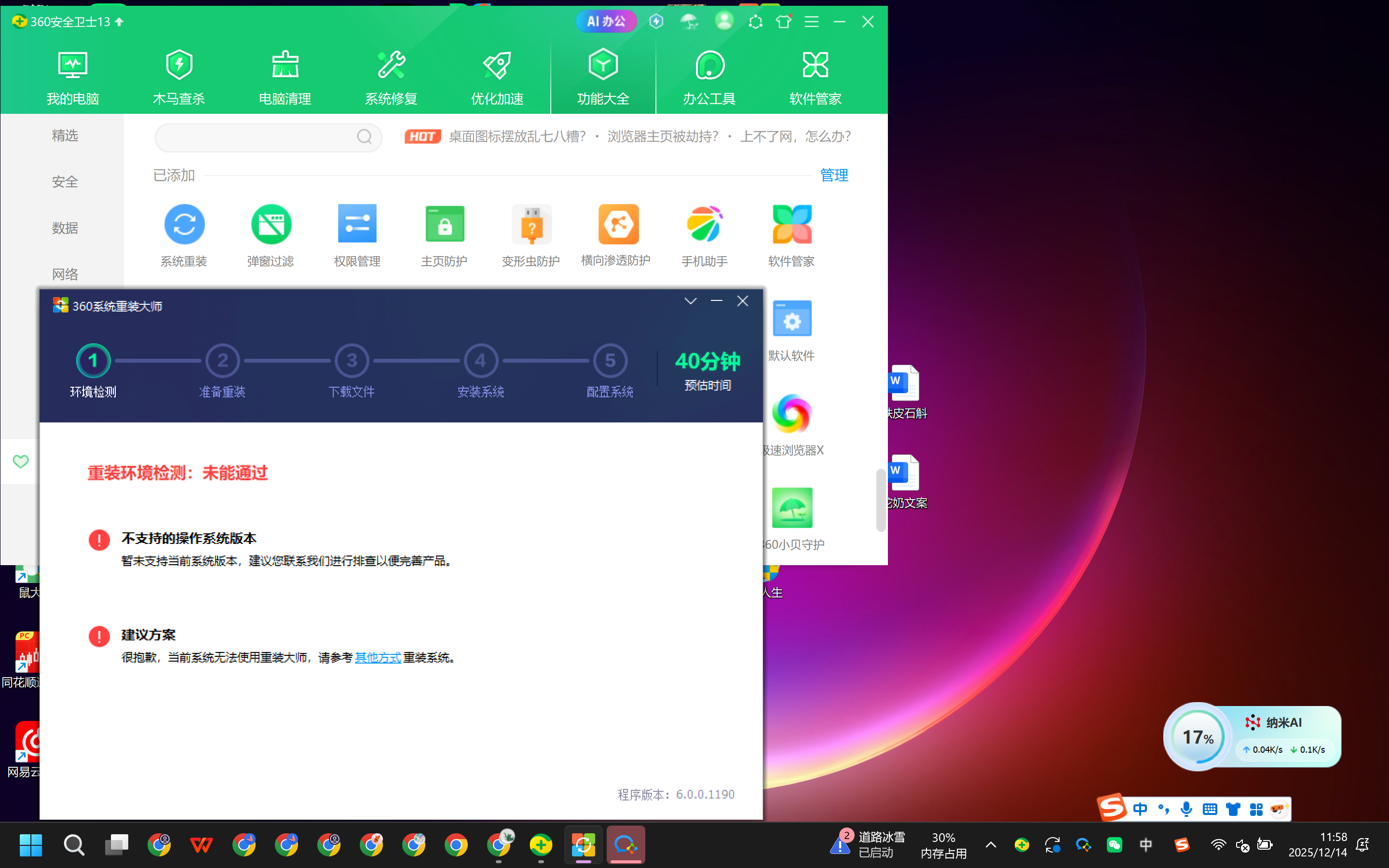Open the 横向渗透防护 tool icon
1389x868 pixels.
point(618,224)
